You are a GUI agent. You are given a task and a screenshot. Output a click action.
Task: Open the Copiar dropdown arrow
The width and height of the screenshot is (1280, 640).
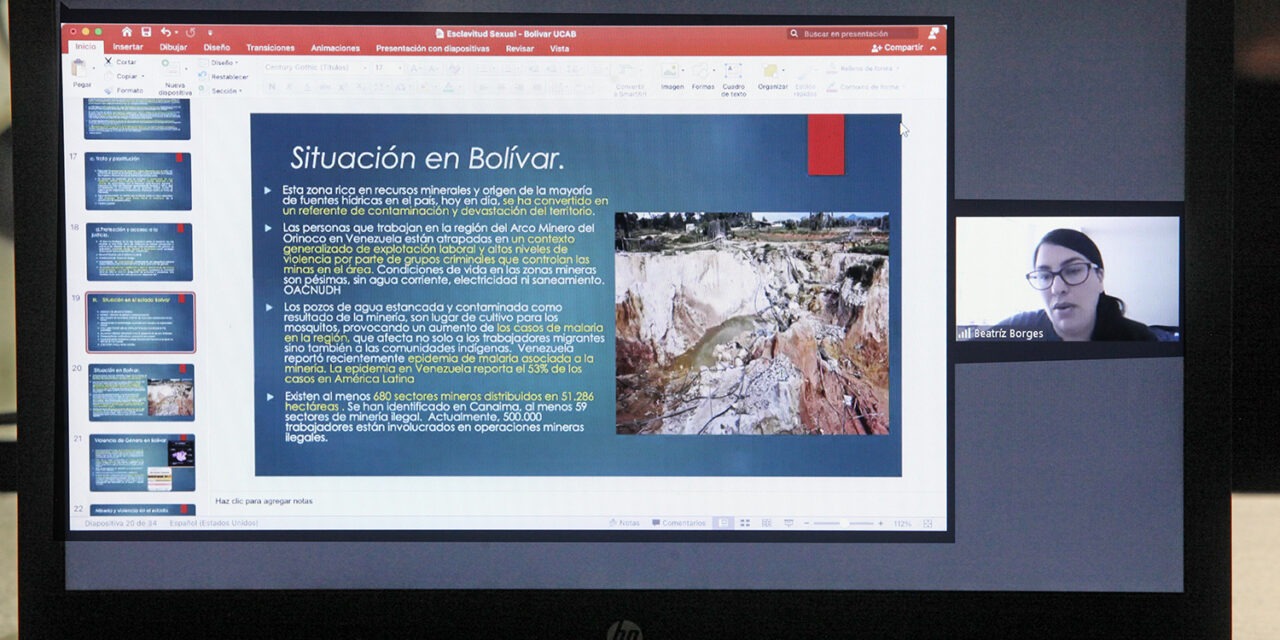click(x=145, y=76)
